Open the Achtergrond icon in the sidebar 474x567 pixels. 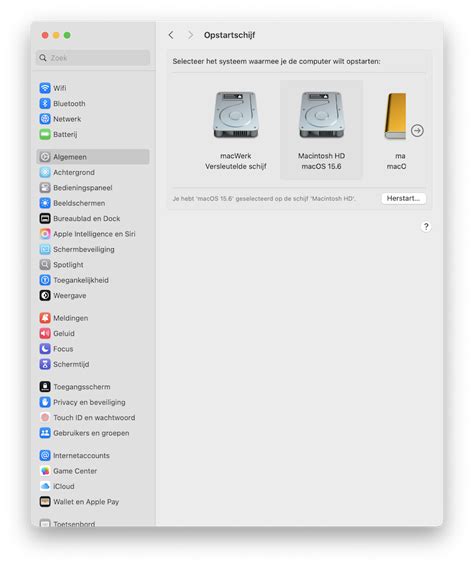click(x=45, y=172)
